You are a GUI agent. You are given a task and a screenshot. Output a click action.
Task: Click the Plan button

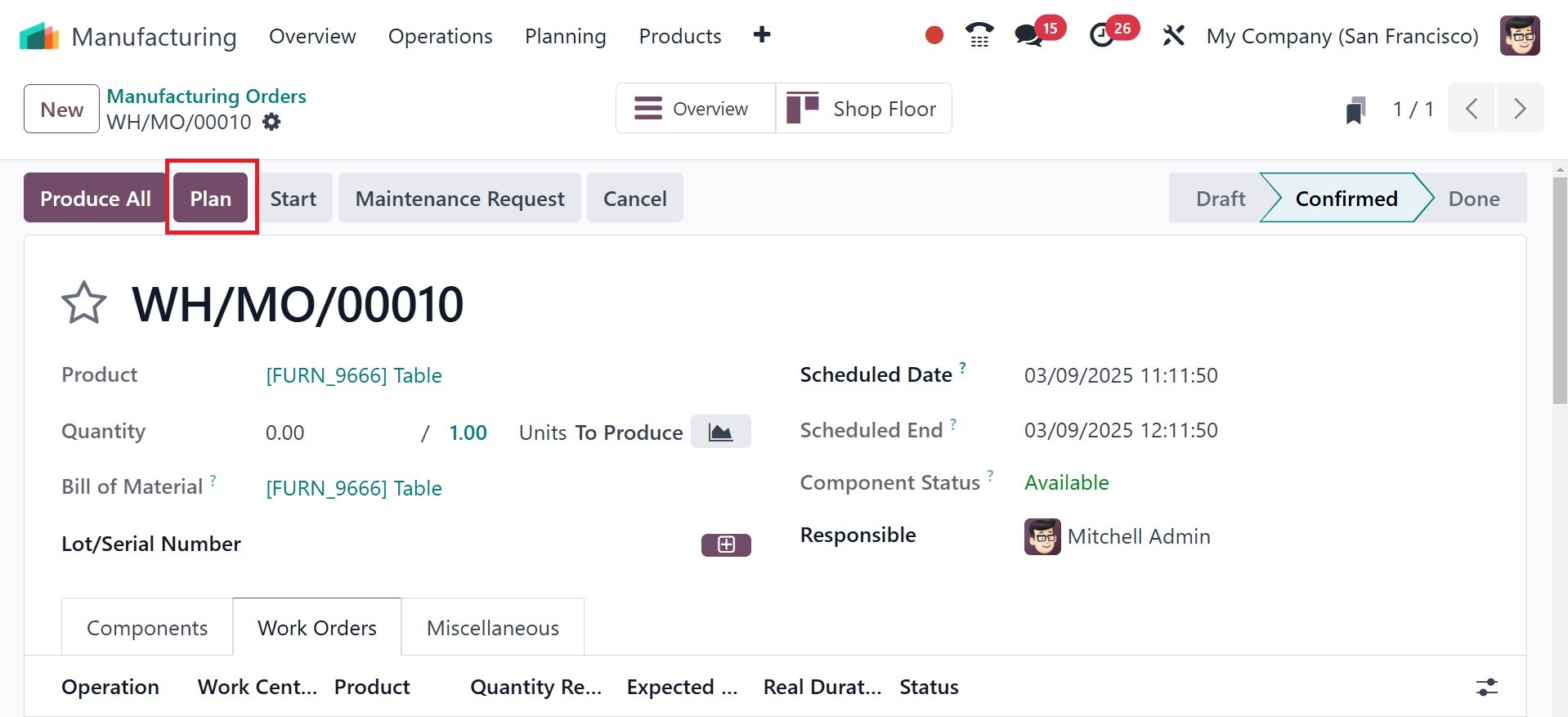coord(211,199)
